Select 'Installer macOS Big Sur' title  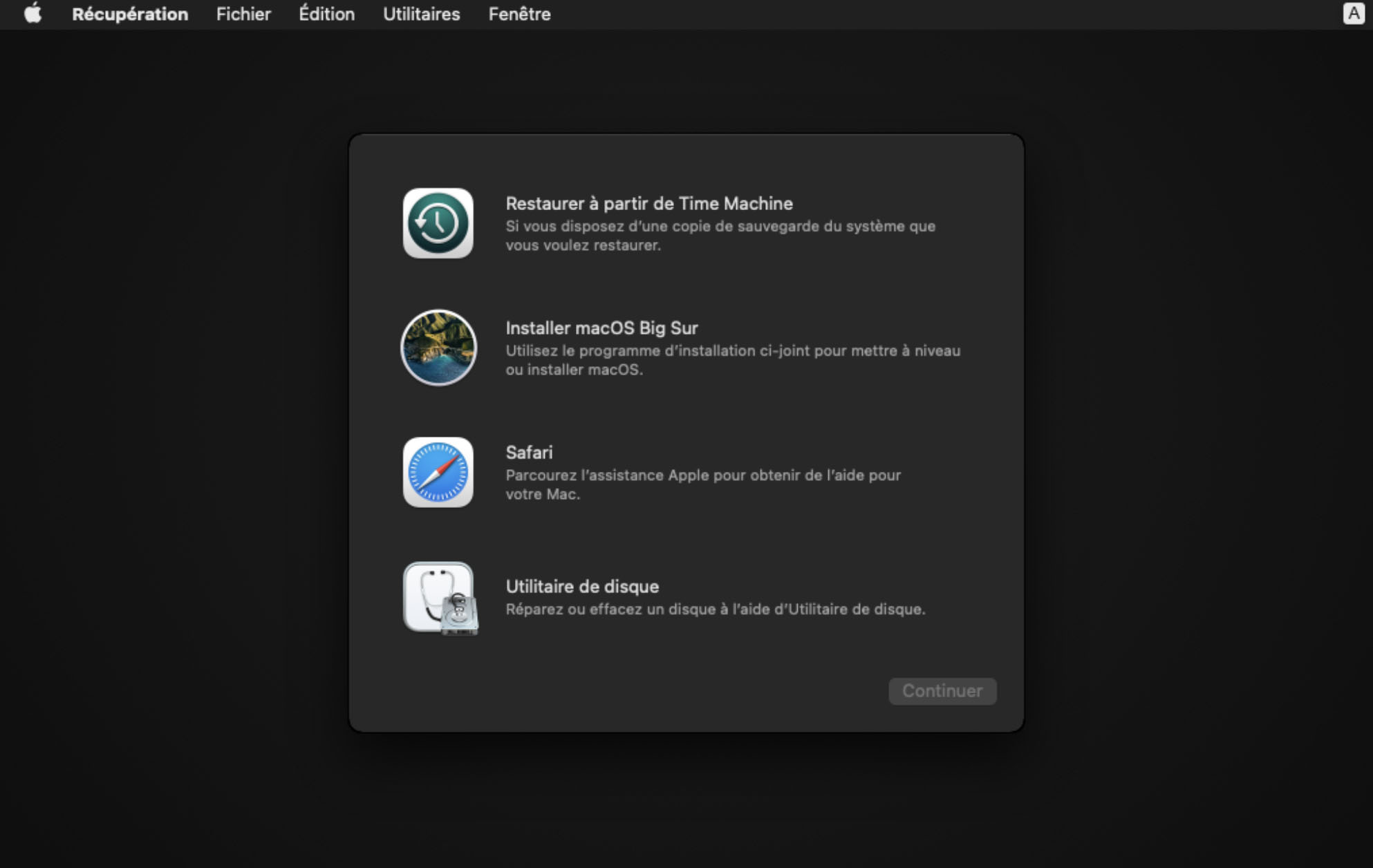point(601,328)
